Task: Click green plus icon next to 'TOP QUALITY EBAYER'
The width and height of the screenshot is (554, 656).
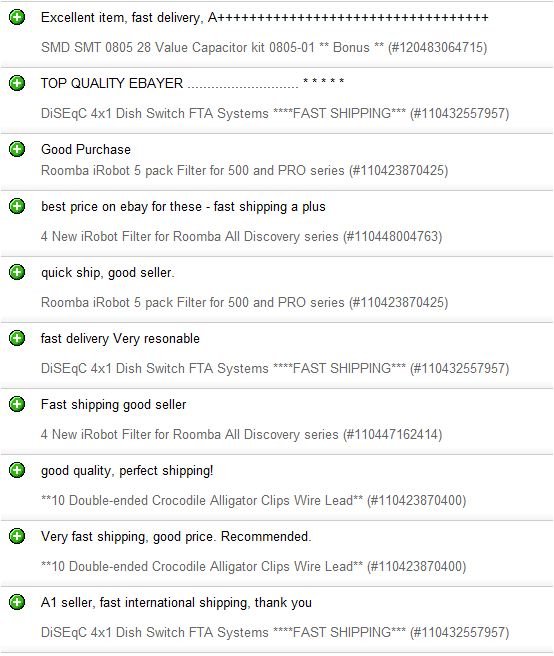Action: coord(17,83)
